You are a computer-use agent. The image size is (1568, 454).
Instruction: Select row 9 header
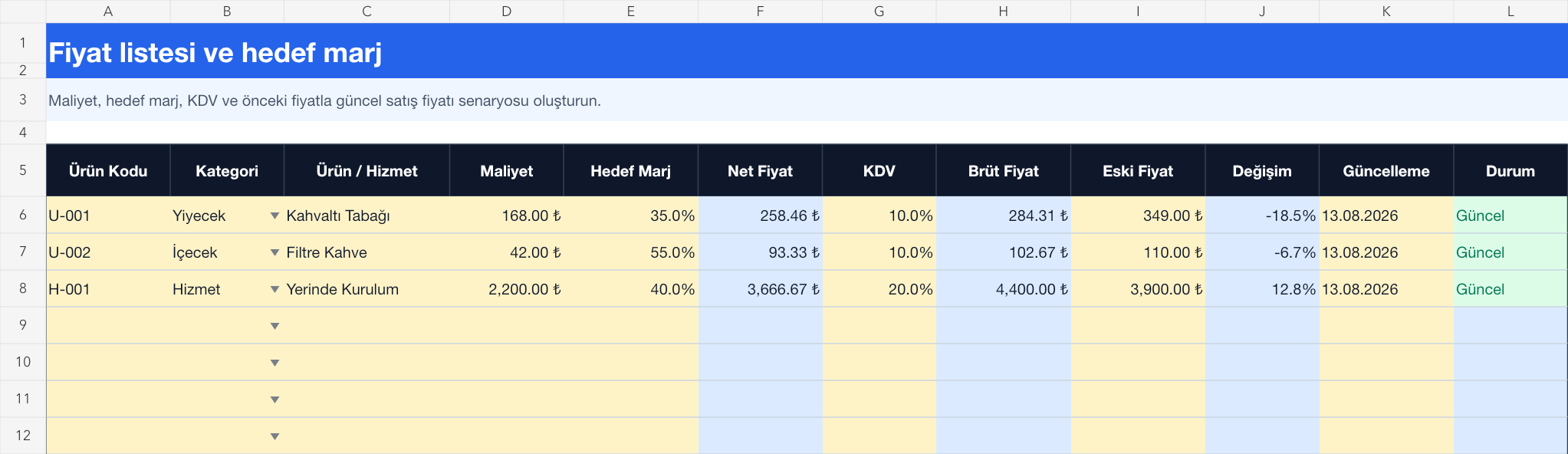click(x=23, y=326)
